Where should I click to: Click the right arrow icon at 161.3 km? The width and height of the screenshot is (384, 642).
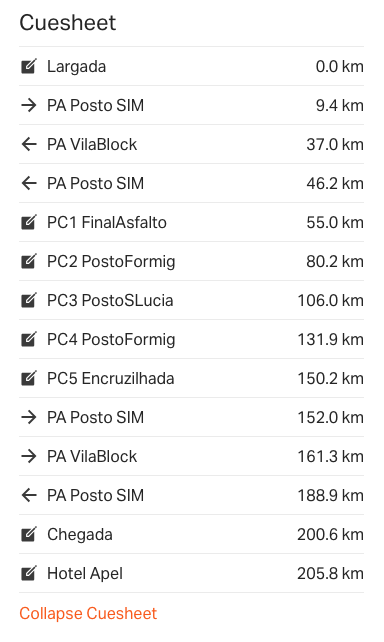(x=29, y=456)
